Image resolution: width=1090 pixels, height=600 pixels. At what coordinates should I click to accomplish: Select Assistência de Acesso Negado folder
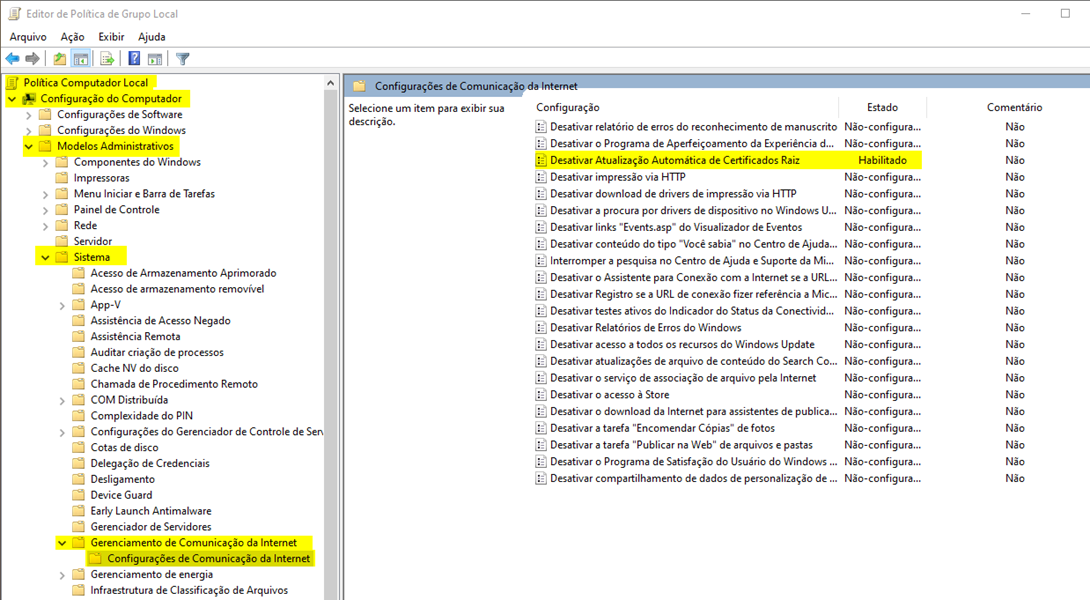(160, 321)
